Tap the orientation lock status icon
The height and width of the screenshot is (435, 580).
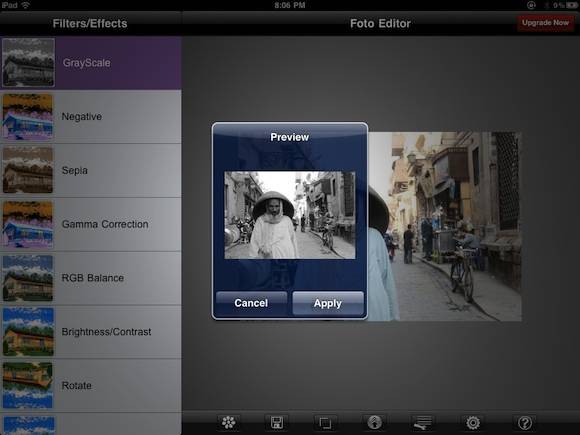531,5
